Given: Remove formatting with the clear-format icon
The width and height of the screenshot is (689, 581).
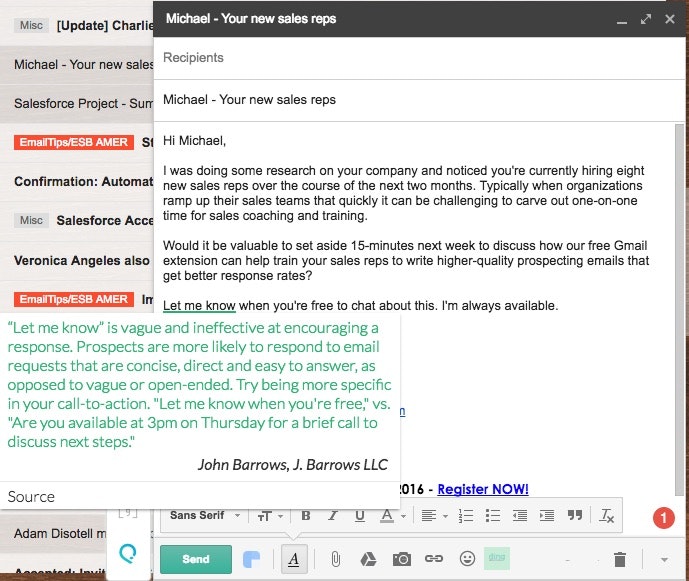Looking at the screenshot, I should pos(607,516).
